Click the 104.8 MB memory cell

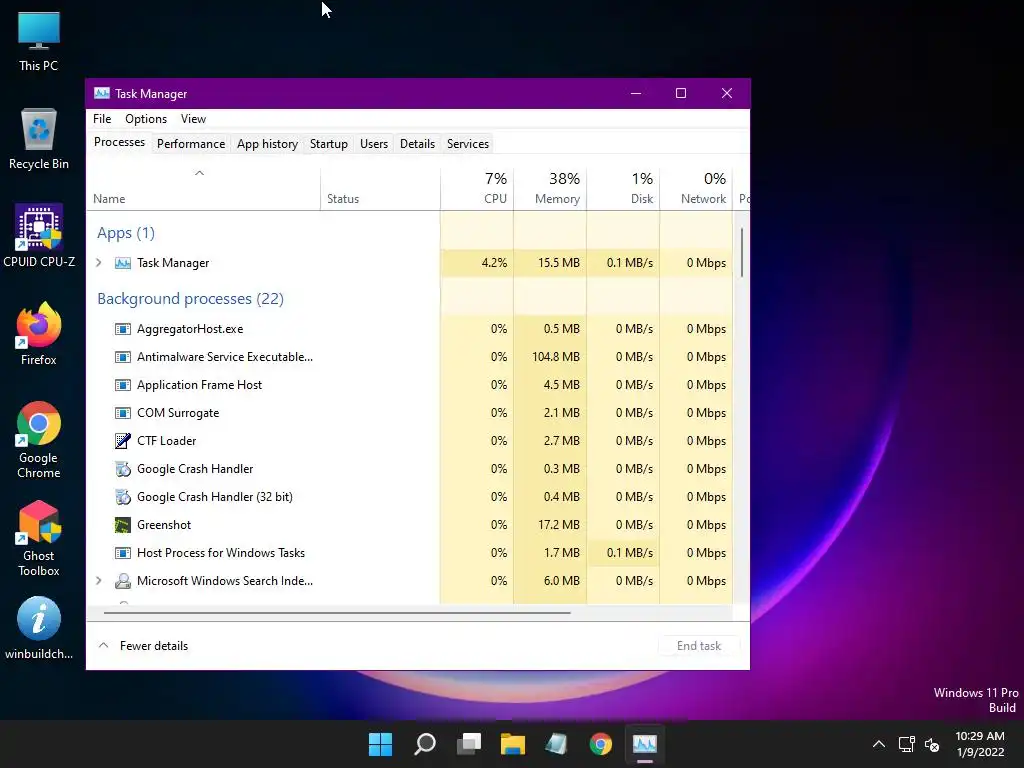(550, 357)
